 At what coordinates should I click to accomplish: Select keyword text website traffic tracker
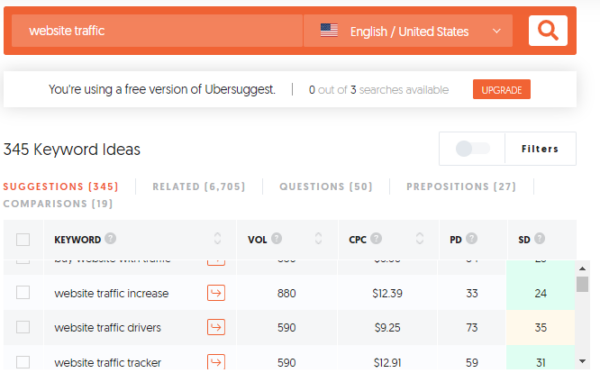pyautogui.click(x=108, y=362)
